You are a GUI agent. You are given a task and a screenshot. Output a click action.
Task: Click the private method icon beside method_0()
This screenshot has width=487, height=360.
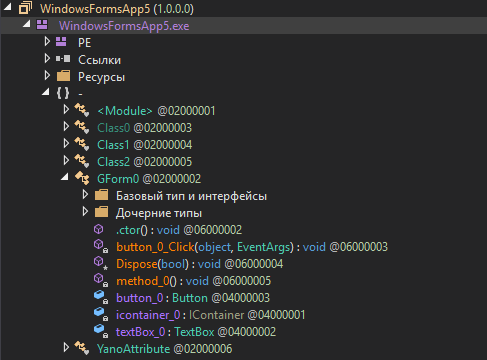[101, 280]
